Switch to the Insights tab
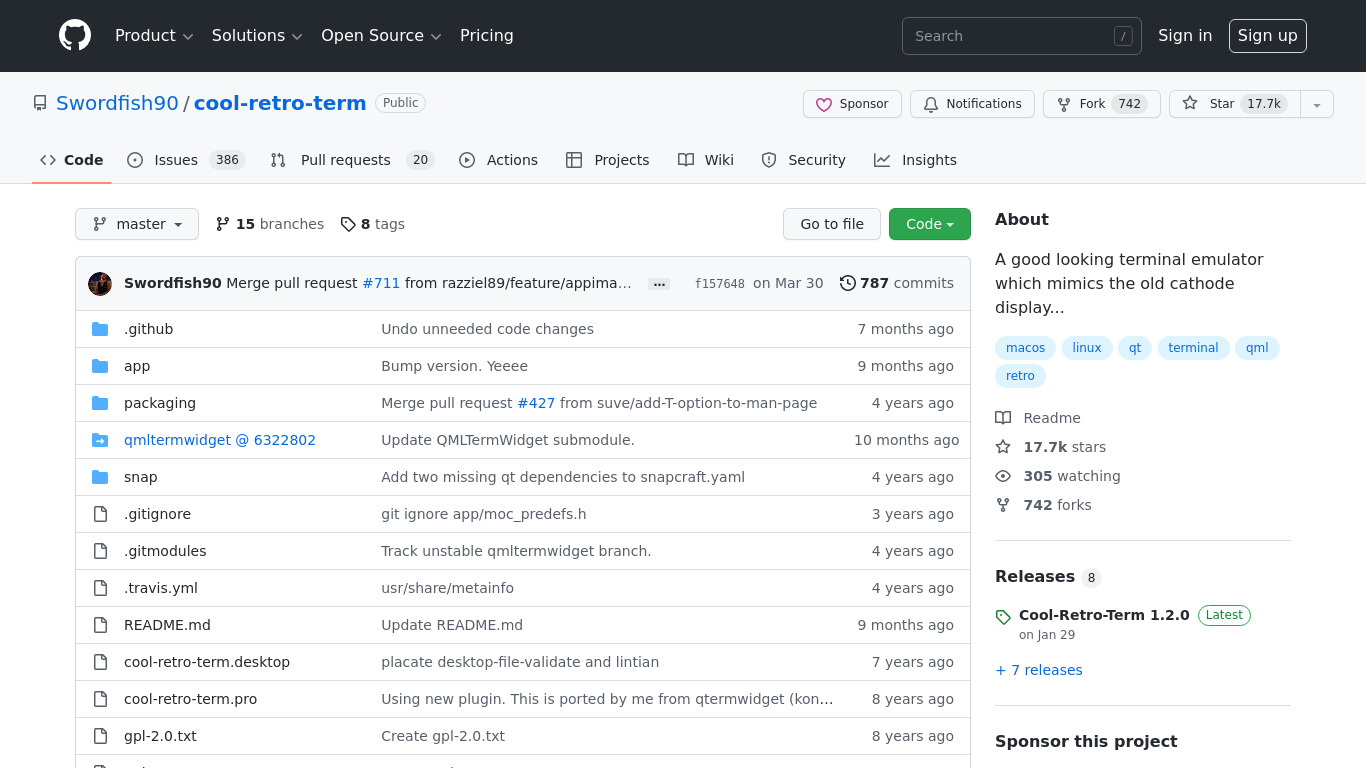1366x768 pixels. [915, 160]
